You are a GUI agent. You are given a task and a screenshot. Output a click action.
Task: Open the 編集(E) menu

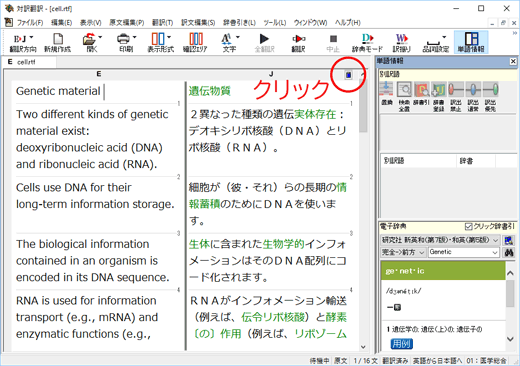click(x=61, y=23)
